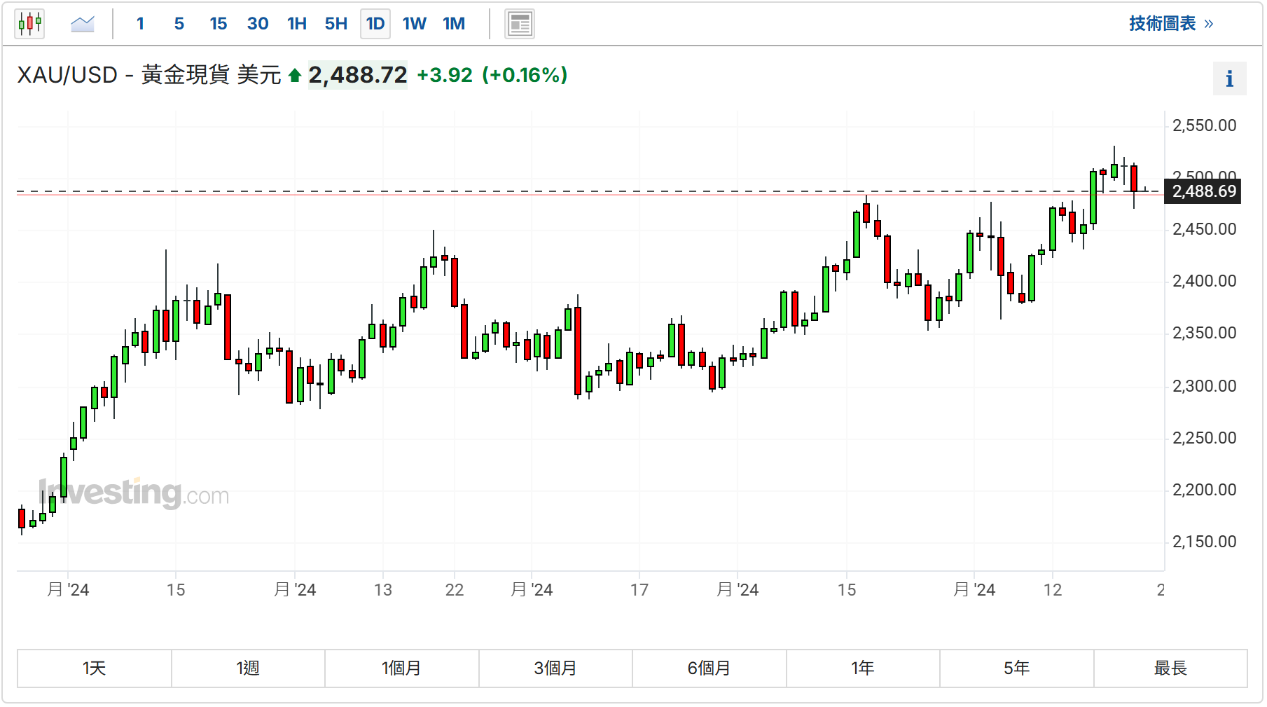This screenshot has width=1267, height=707.
Task: Select the 5-minute interval
Action: pos(179,23)
